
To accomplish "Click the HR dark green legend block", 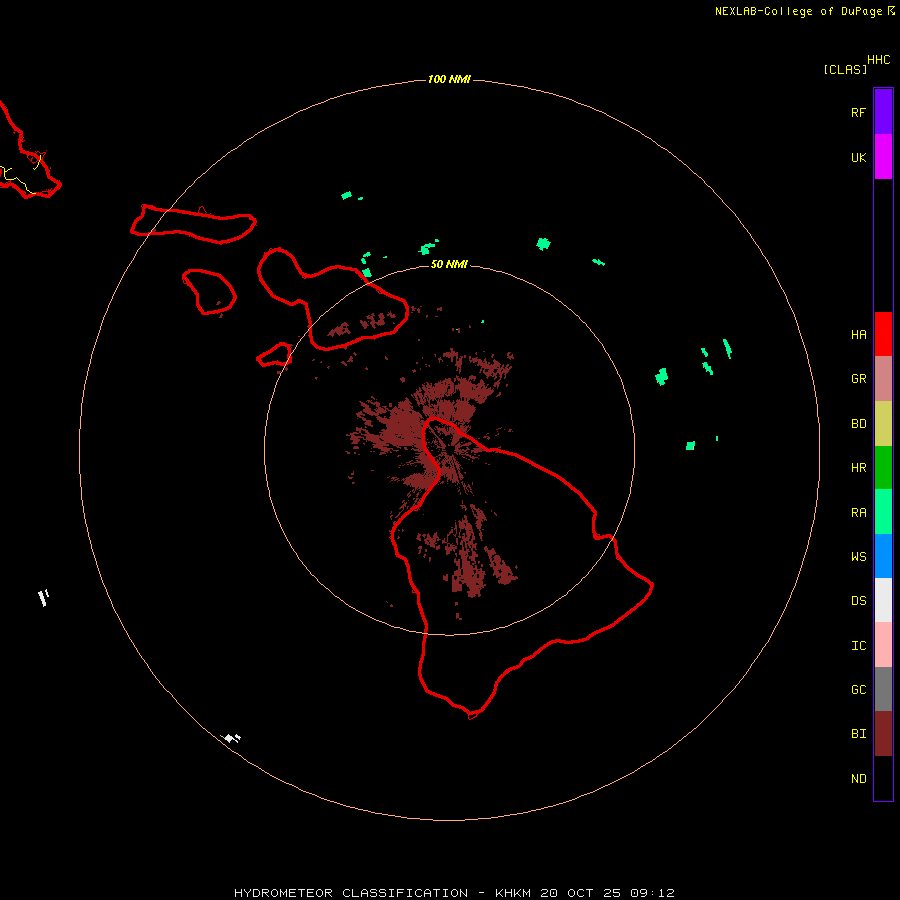I will click(883, 467).
